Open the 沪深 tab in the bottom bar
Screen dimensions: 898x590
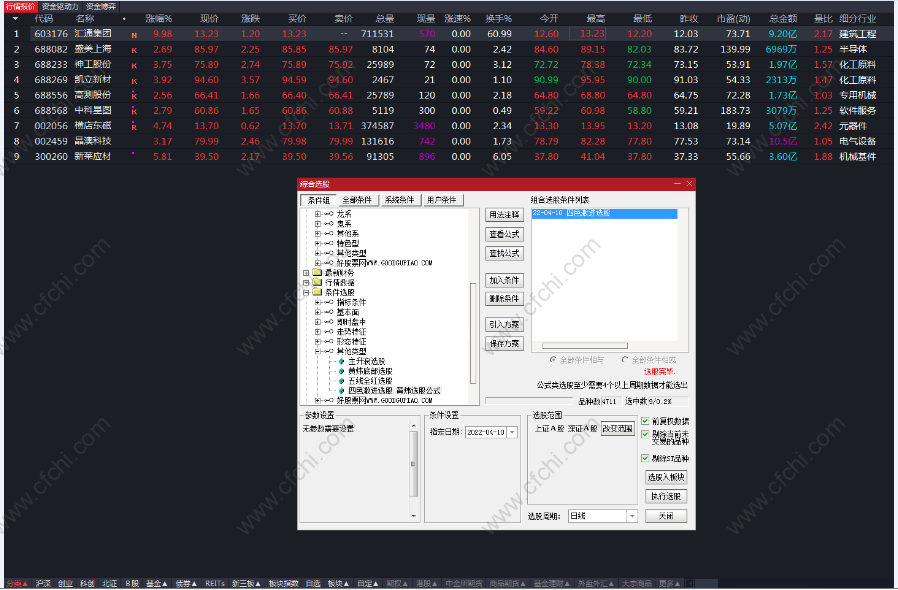pos(43,584)
